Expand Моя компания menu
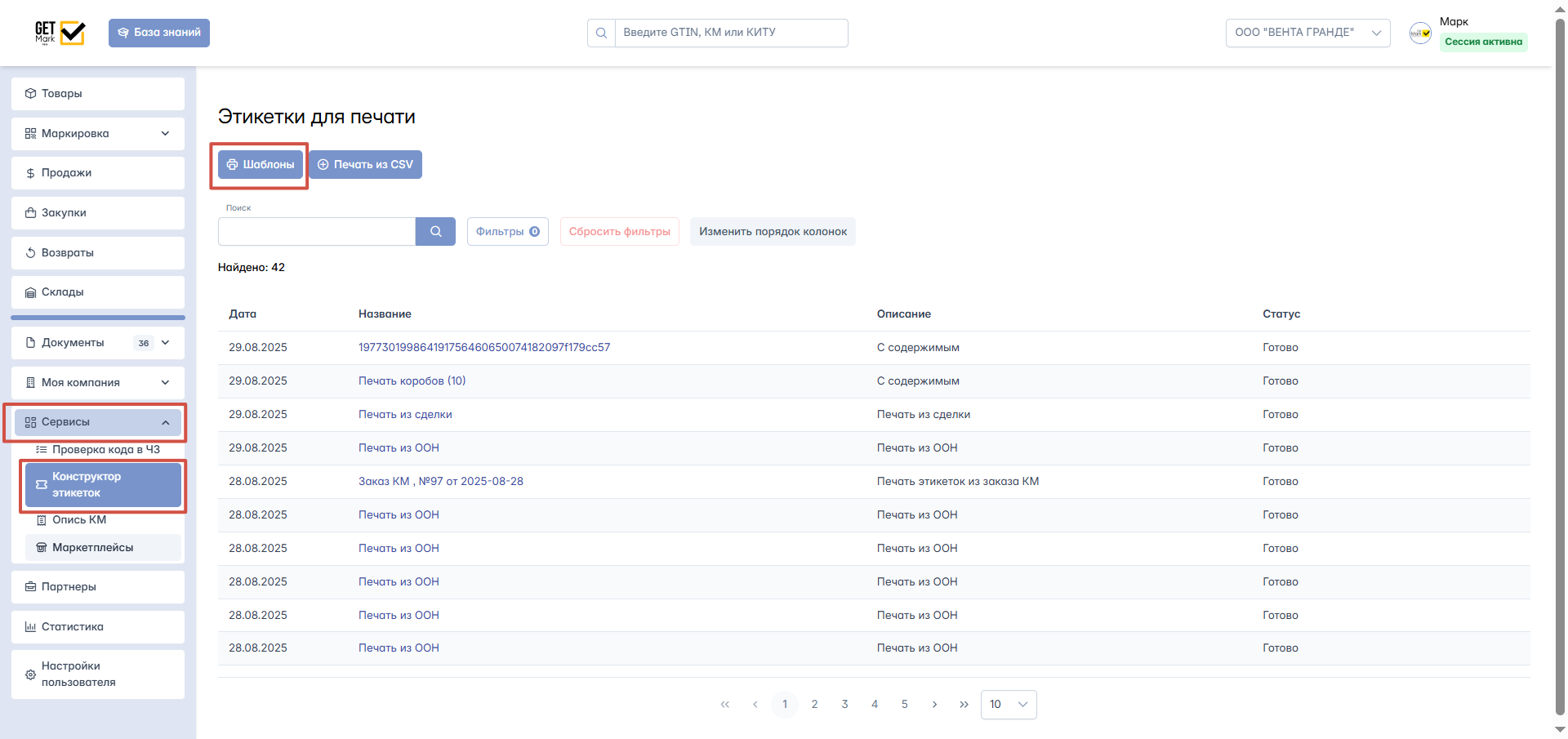The height and width of the screenshot is (739, 1568). pos(98,383)
